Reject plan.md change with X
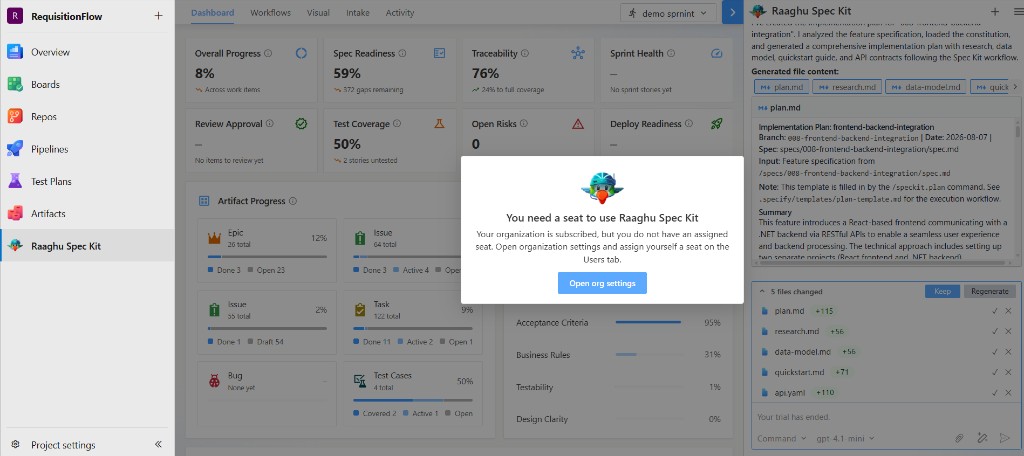 (x=1010, y=312)
